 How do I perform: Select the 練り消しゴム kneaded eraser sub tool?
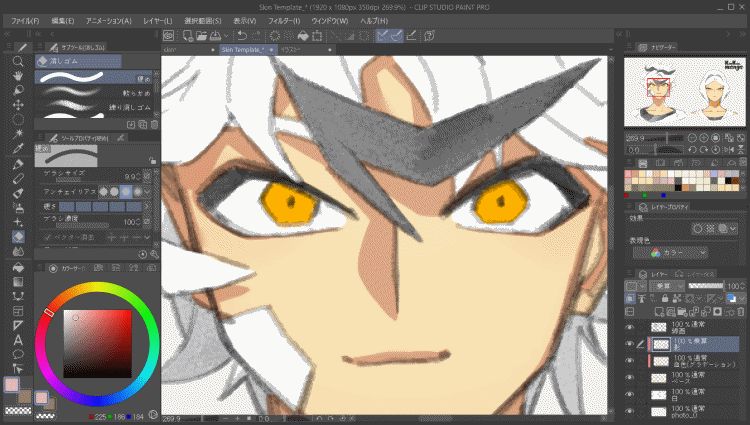(x=95, y=106)
